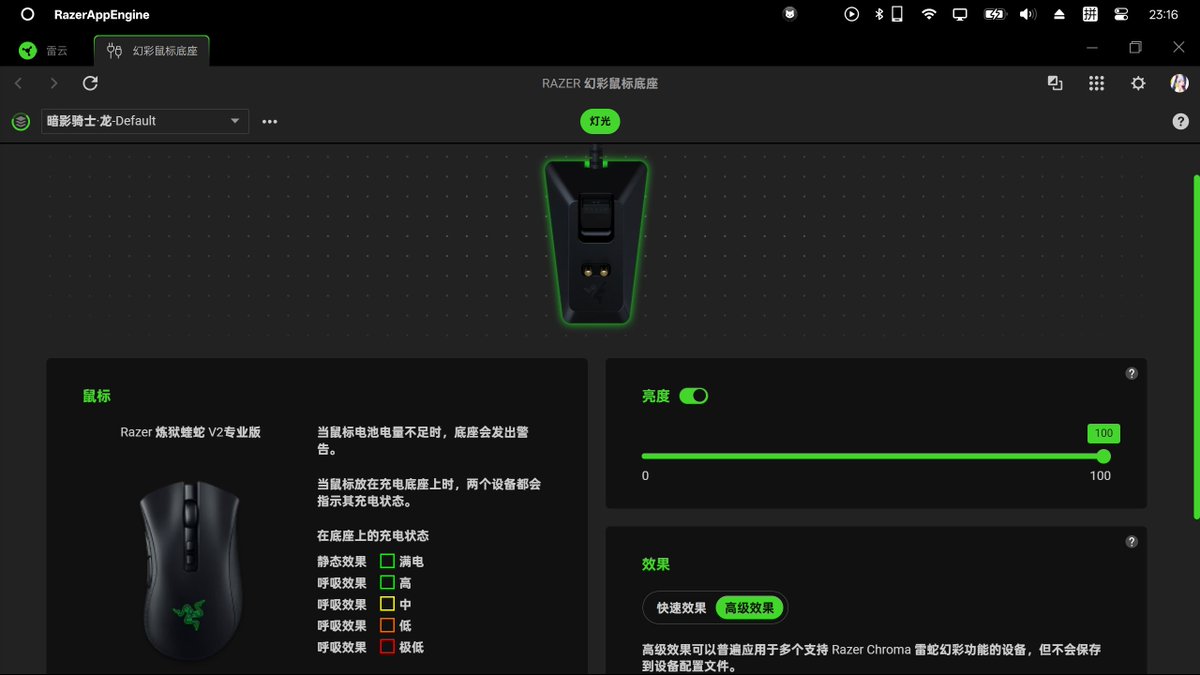This screenshot has width=1200, height=675.
Task: Open the apps grid icon
Action: click(1096, 84)
